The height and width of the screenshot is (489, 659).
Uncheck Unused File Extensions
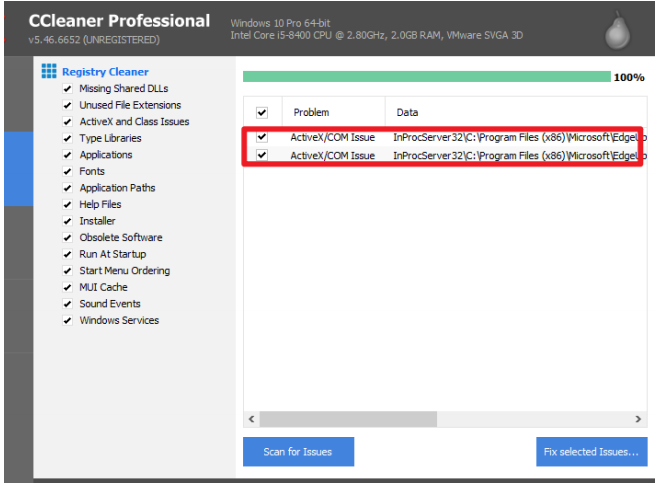pyautogui.click(x=67, y=105)
